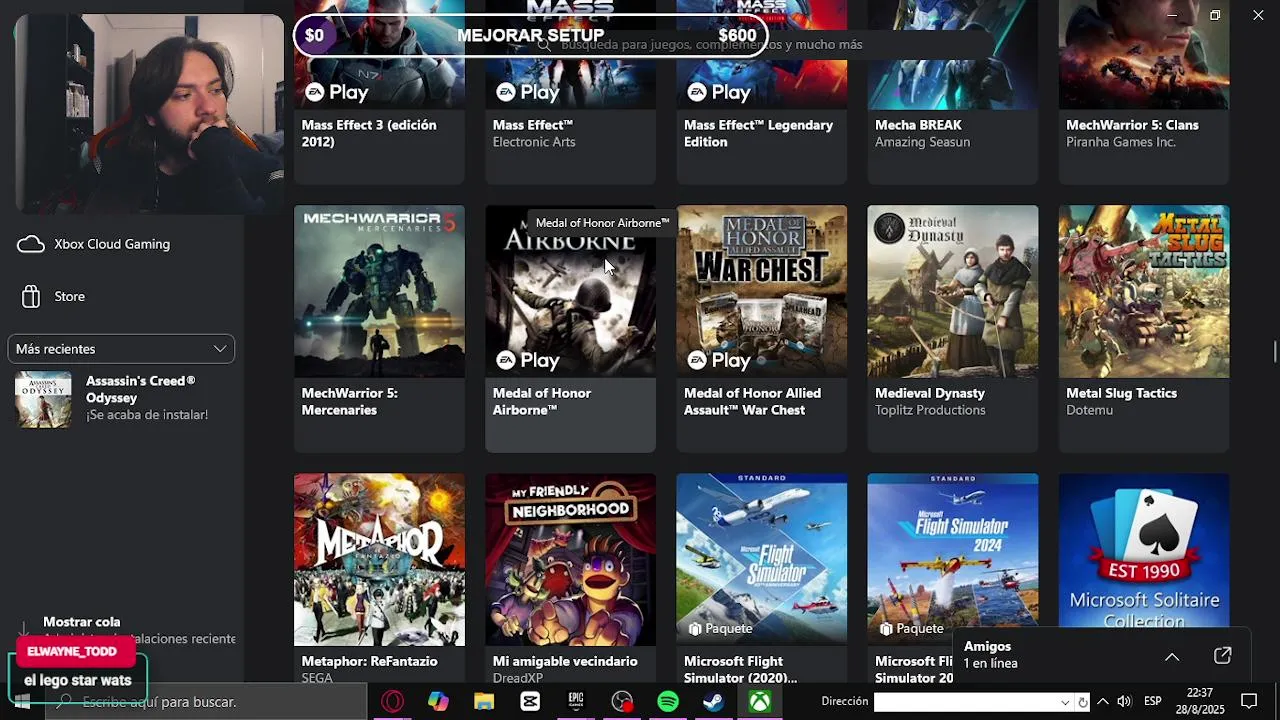Open Assassin's Creed Odyssey recent item
The width and height of the screenshot is (1280, 720).
[121, 398]
